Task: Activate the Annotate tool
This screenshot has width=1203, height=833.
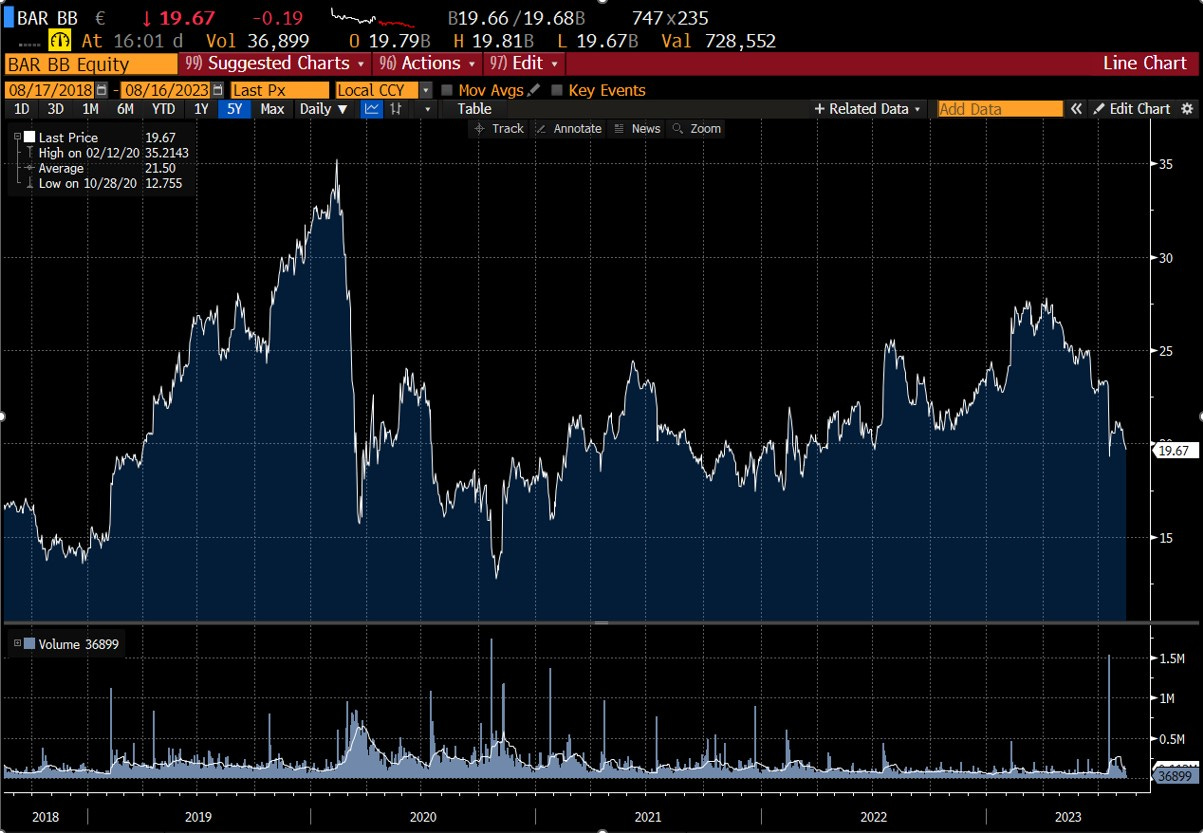Action: [569, 128]
